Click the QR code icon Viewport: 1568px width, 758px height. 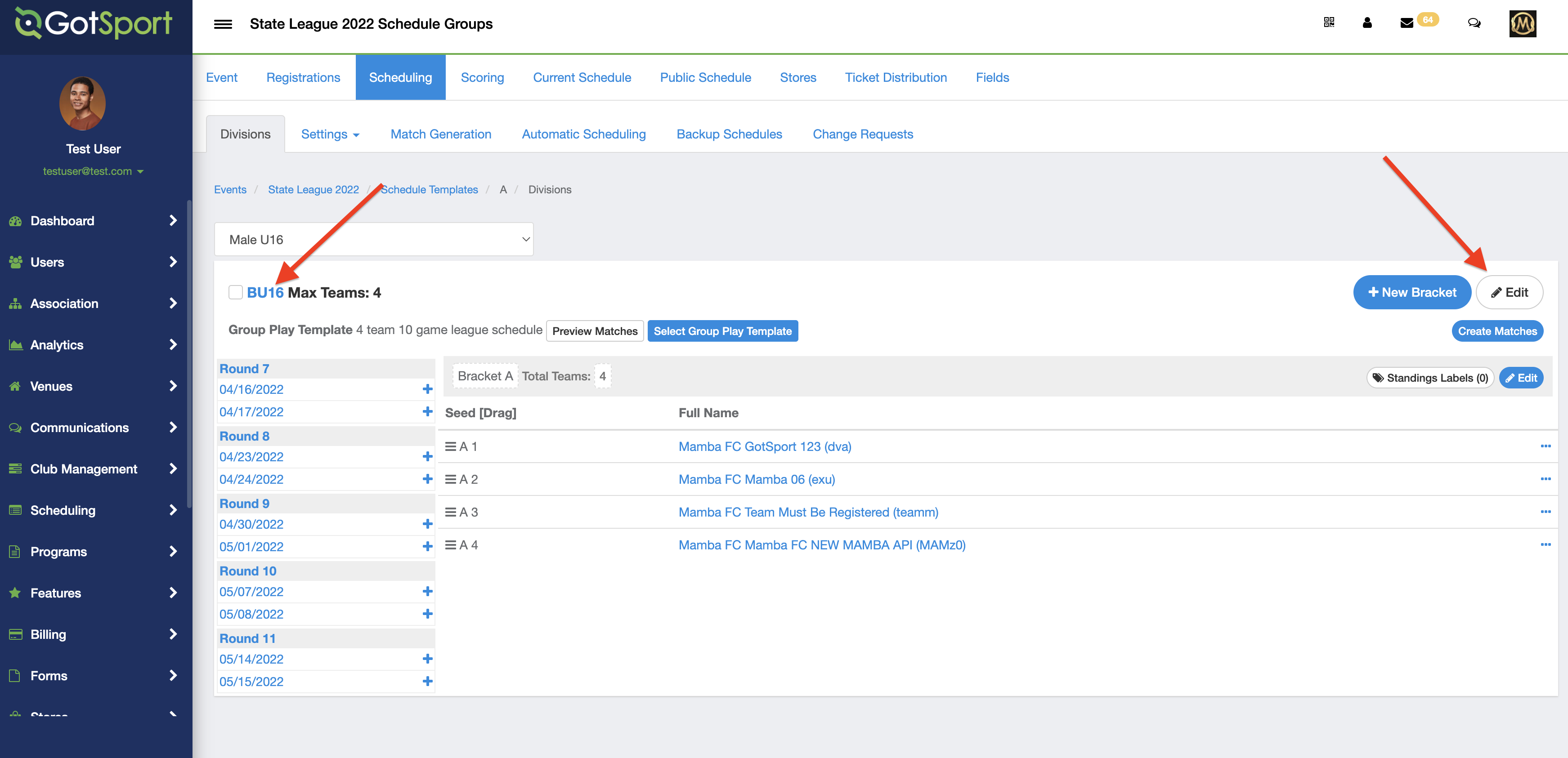pyautogui.click(x=1329, y=22)
